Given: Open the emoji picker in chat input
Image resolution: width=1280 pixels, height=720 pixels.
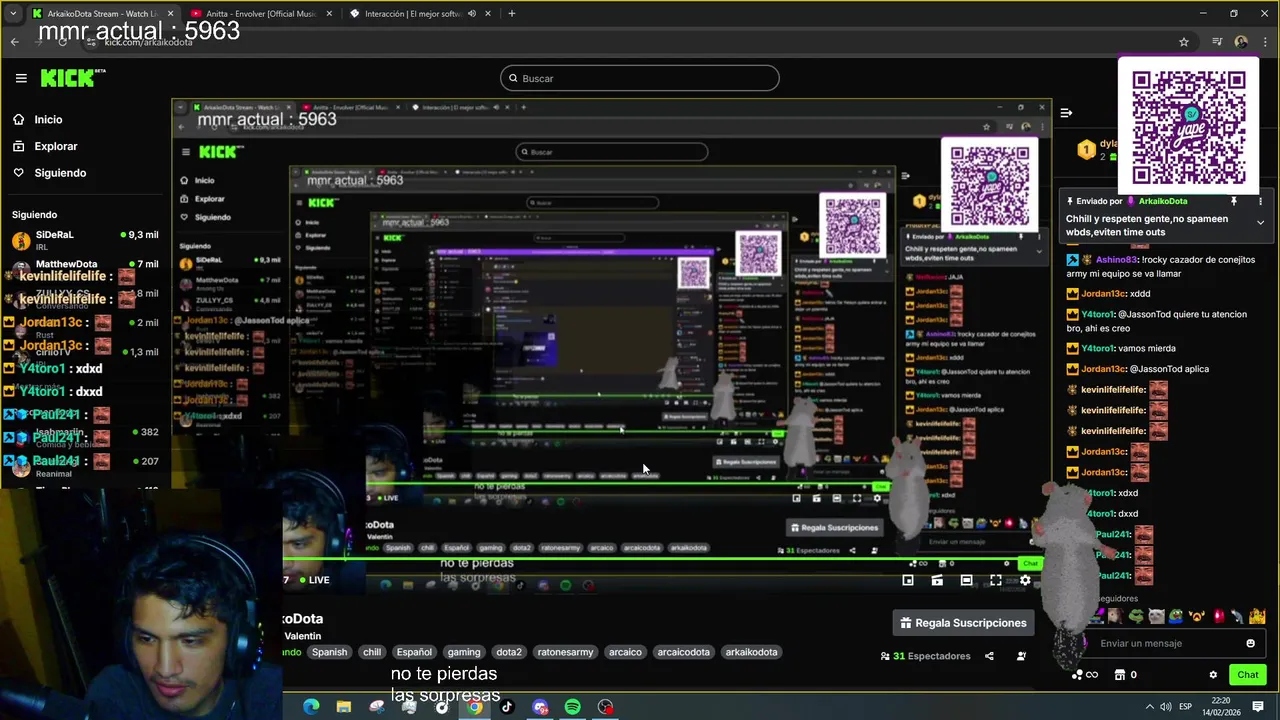Looking at the screenshot, I should click(1250, 643).
